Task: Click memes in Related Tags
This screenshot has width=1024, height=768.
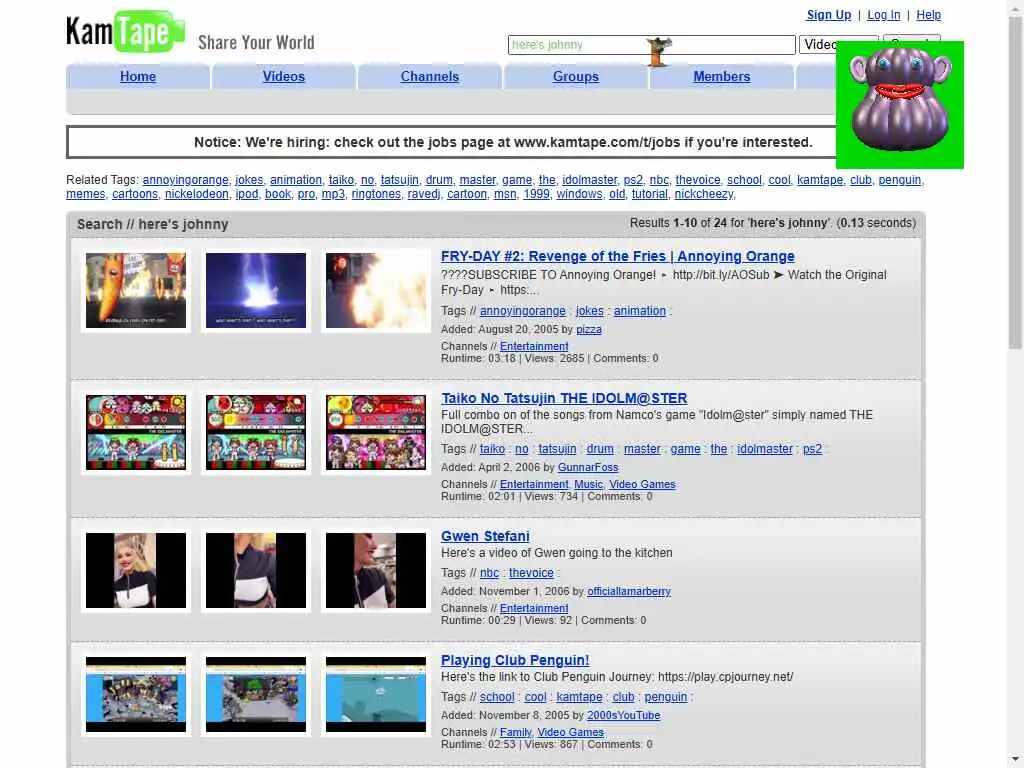Action: tap(86, 194)
